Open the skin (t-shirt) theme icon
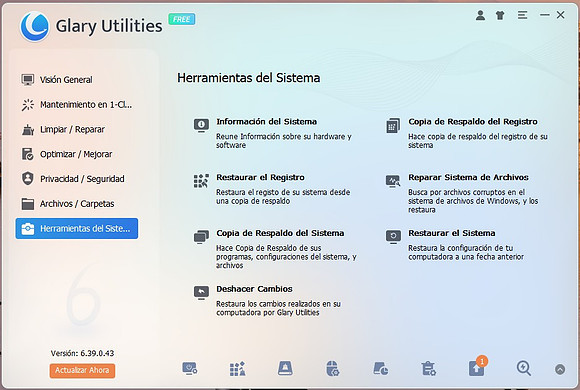Viewport: 580px width, 390px height. tap(500, 15)
